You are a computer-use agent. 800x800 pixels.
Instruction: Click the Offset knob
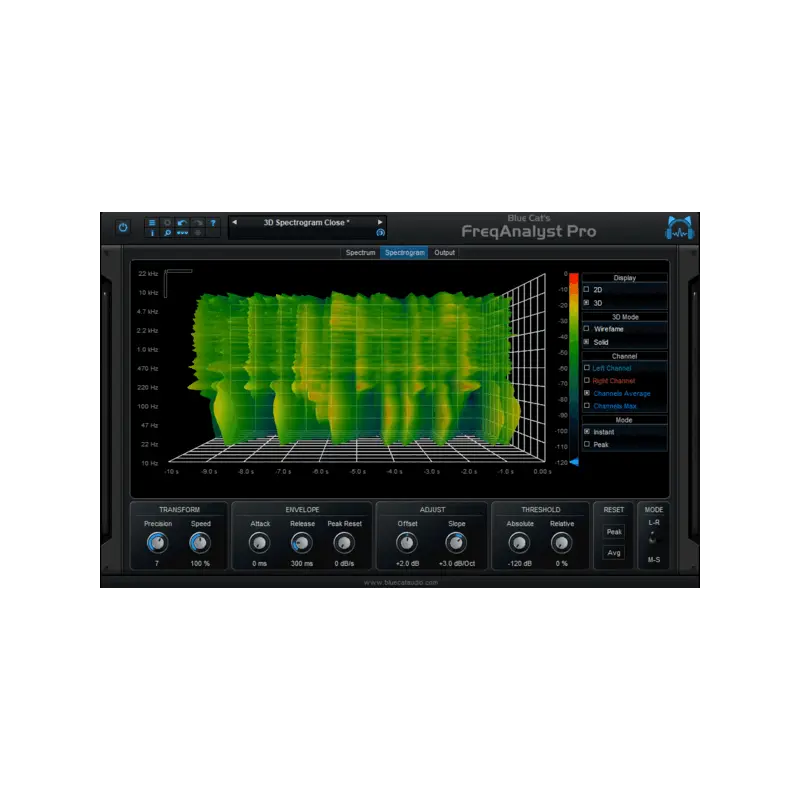(x=407, y=543)
